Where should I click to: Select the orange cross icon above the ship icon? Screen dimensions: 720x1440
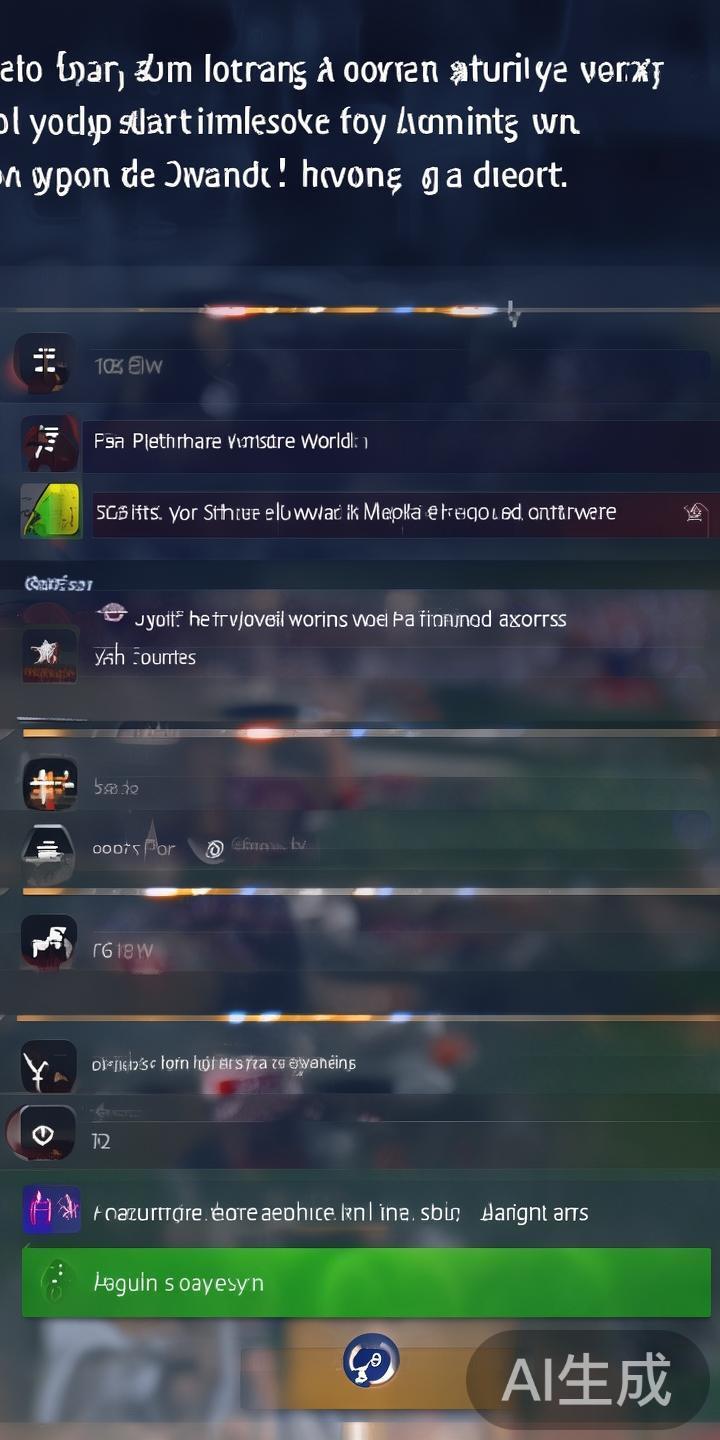click(x=50, y=784)
